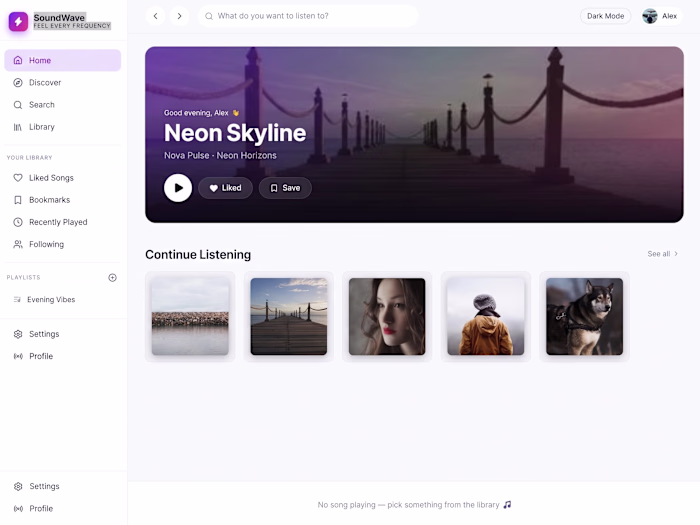Click the 'No song playing' status text

pos(408,504)
